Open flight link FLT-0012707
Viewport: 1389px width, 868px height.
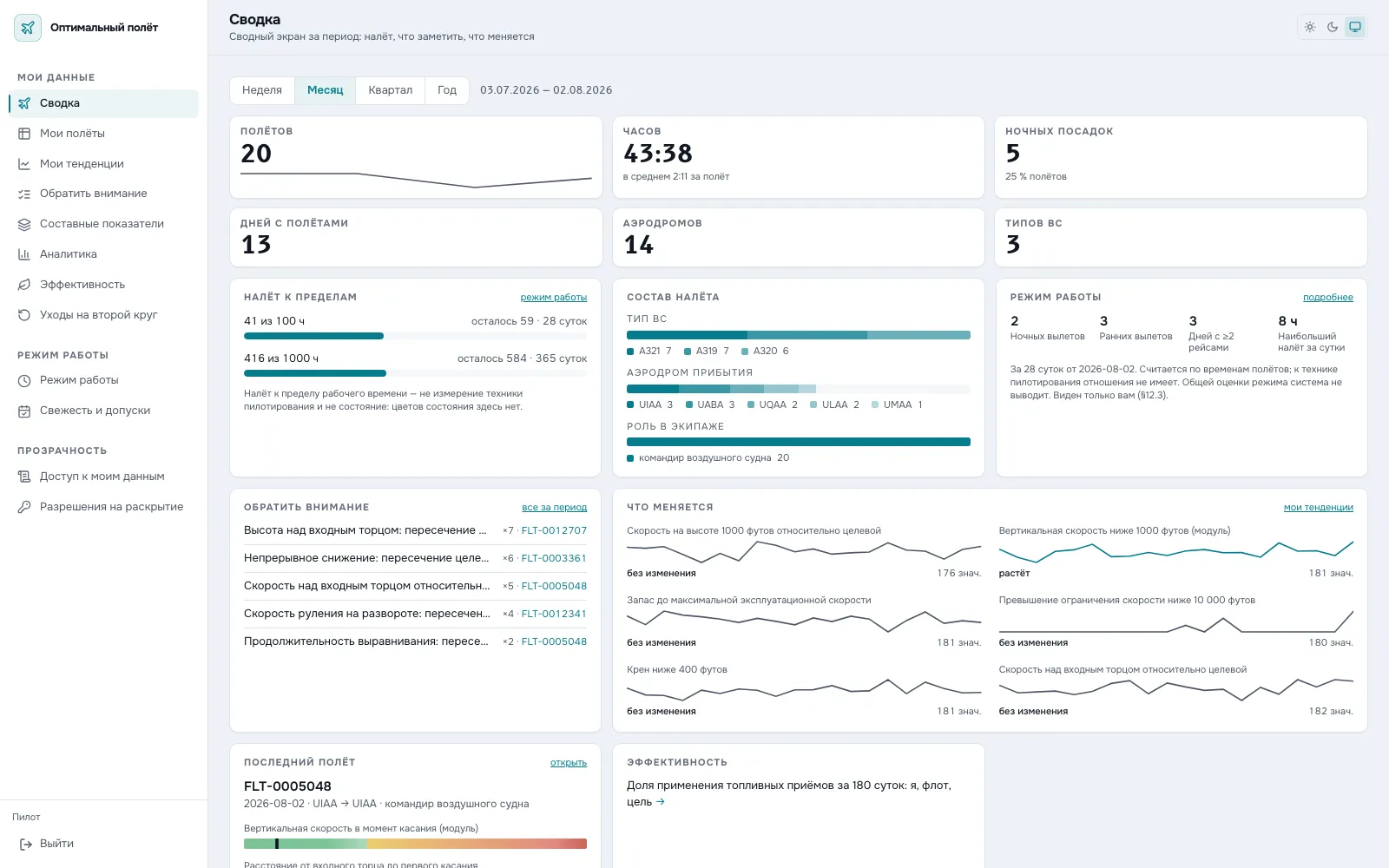(554, 530)
